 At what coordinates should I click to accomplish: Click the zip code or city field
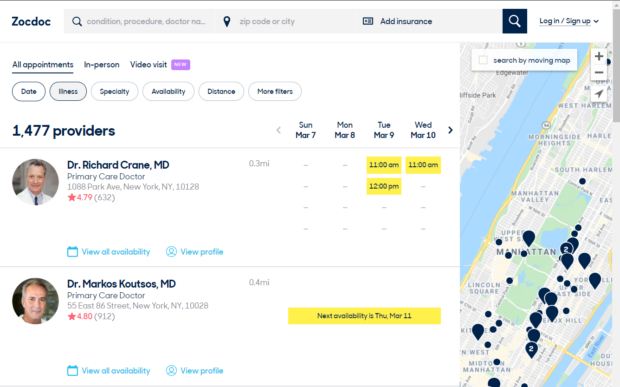point(285,21)
